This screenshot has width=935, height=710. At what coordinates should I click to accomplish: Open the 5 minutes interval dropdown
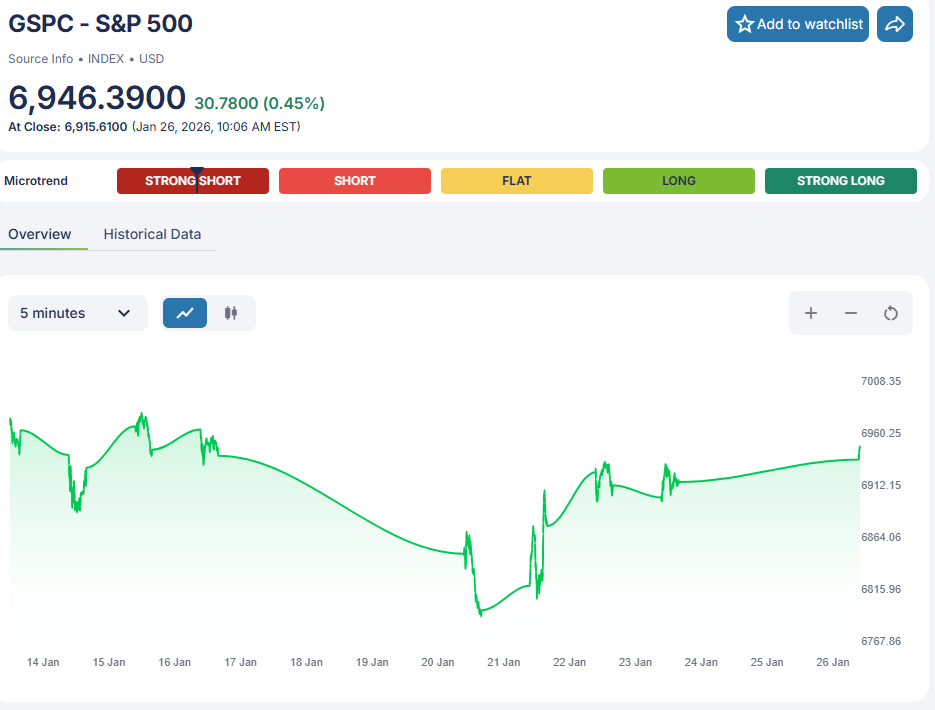point(77,313)
